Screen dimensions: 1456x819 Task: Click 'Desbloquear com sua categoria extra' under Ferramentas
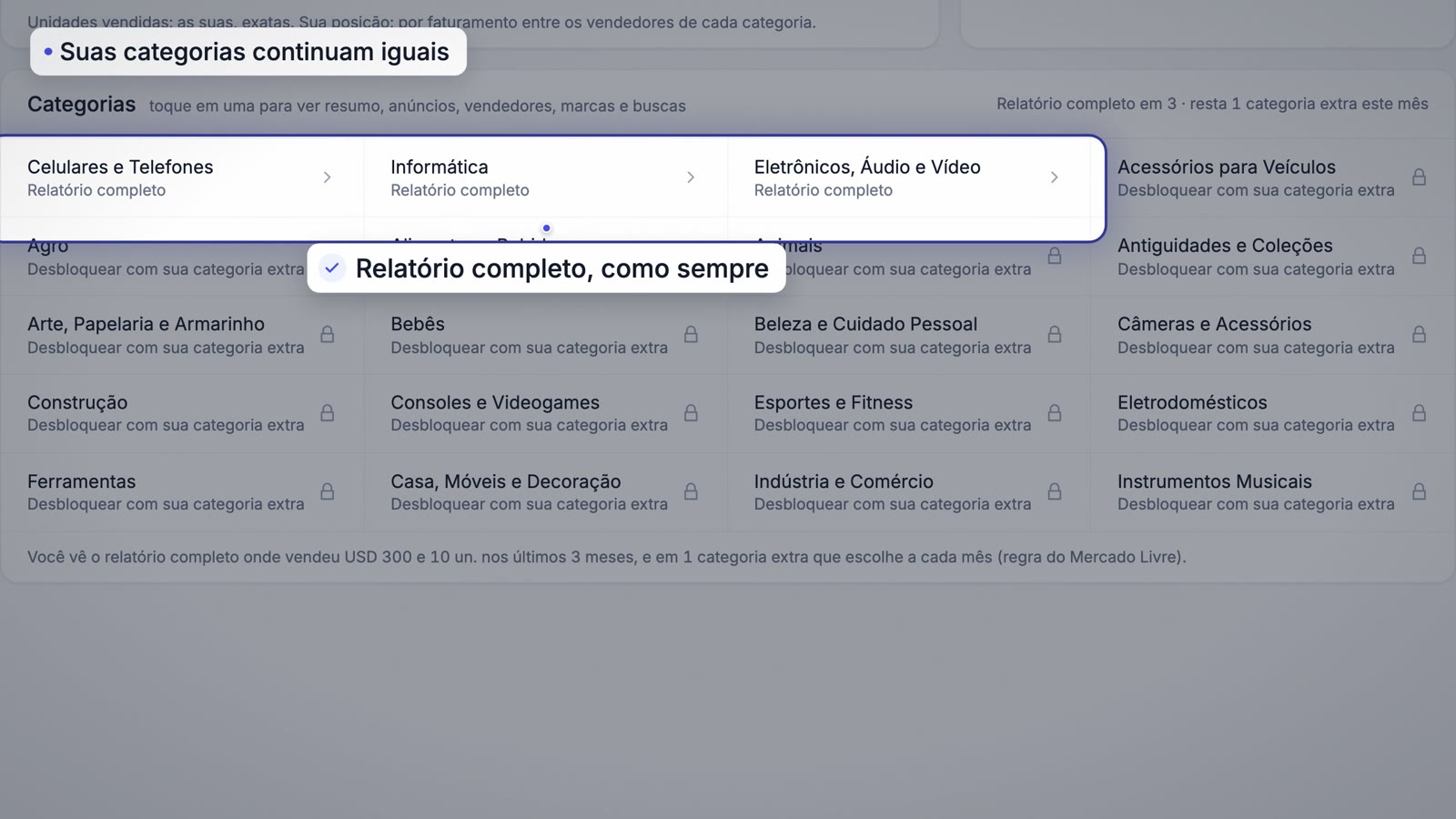click(166, 504)
